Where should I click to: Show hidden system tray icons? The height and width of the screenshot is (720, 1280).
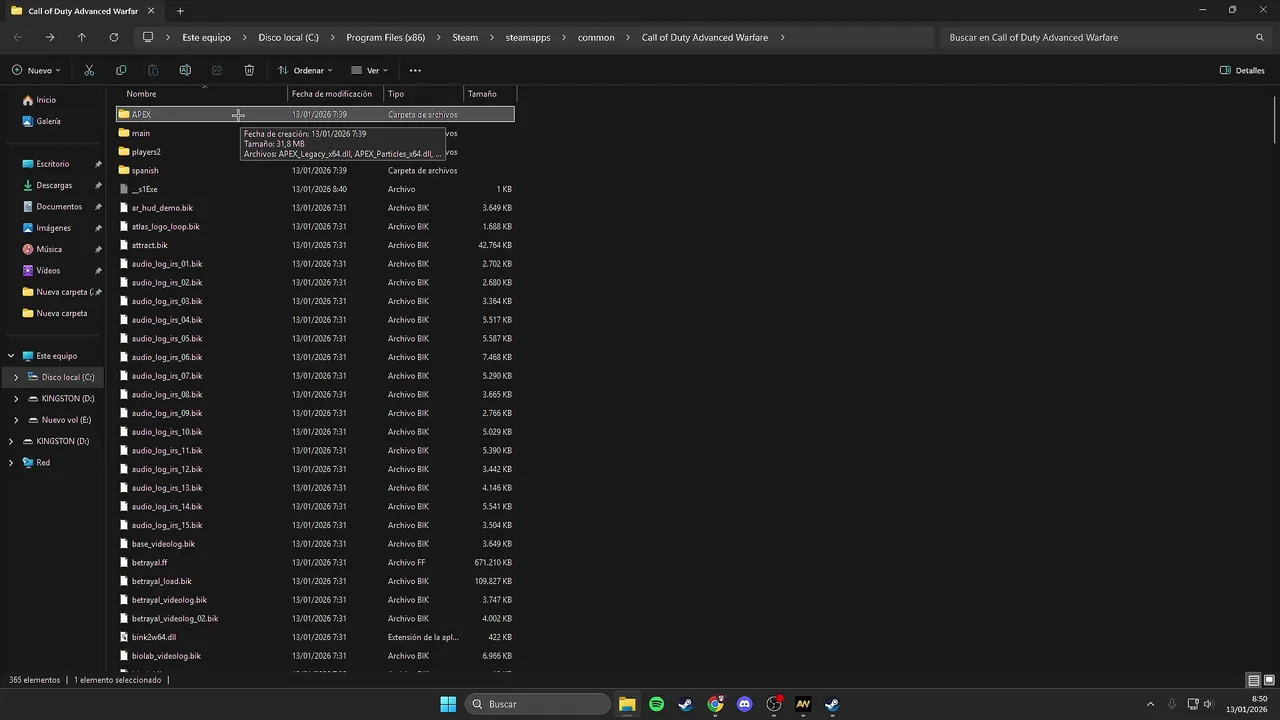[1150, 704]
